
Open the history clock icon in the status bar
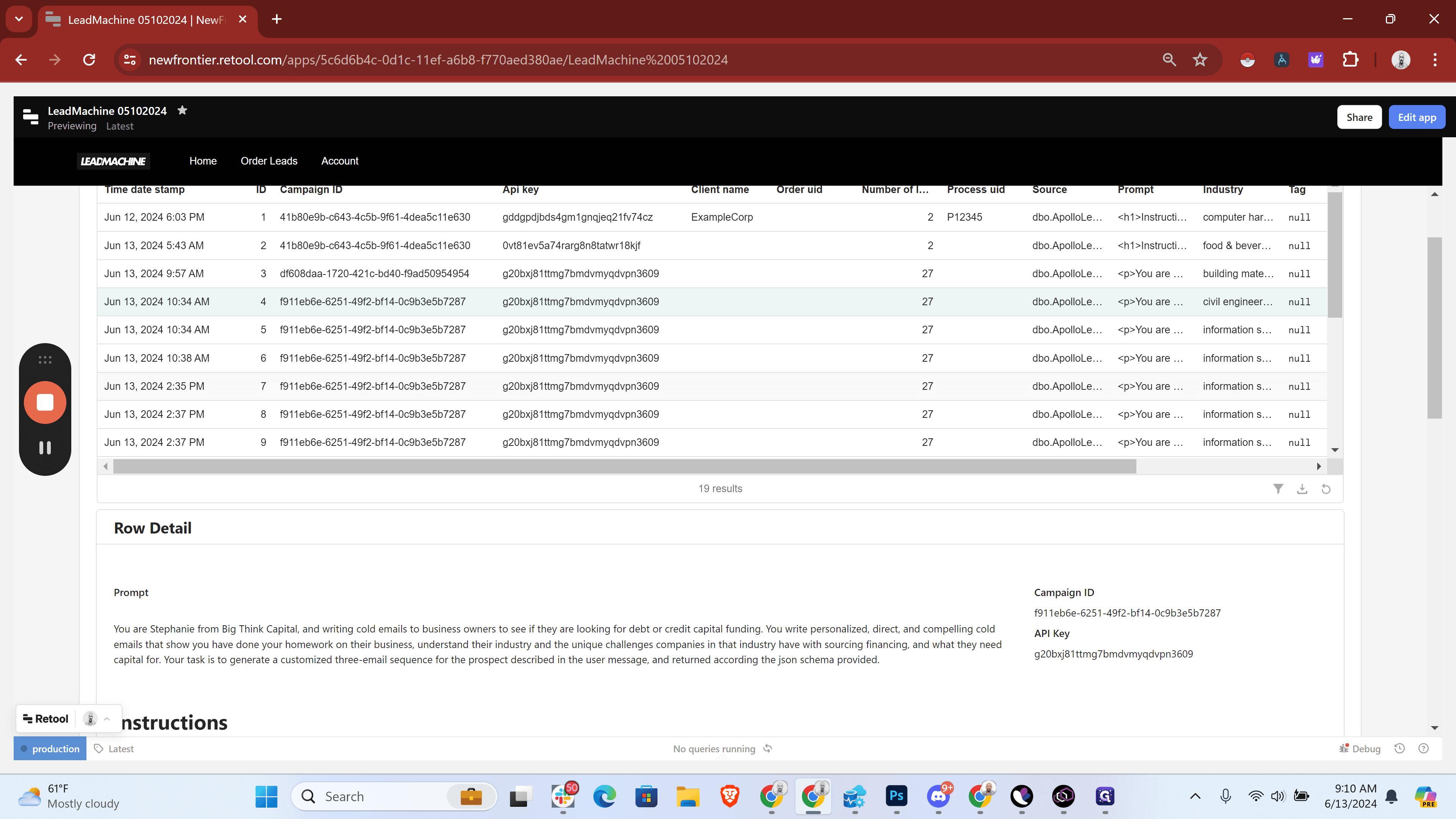(x=1400, y=748)
